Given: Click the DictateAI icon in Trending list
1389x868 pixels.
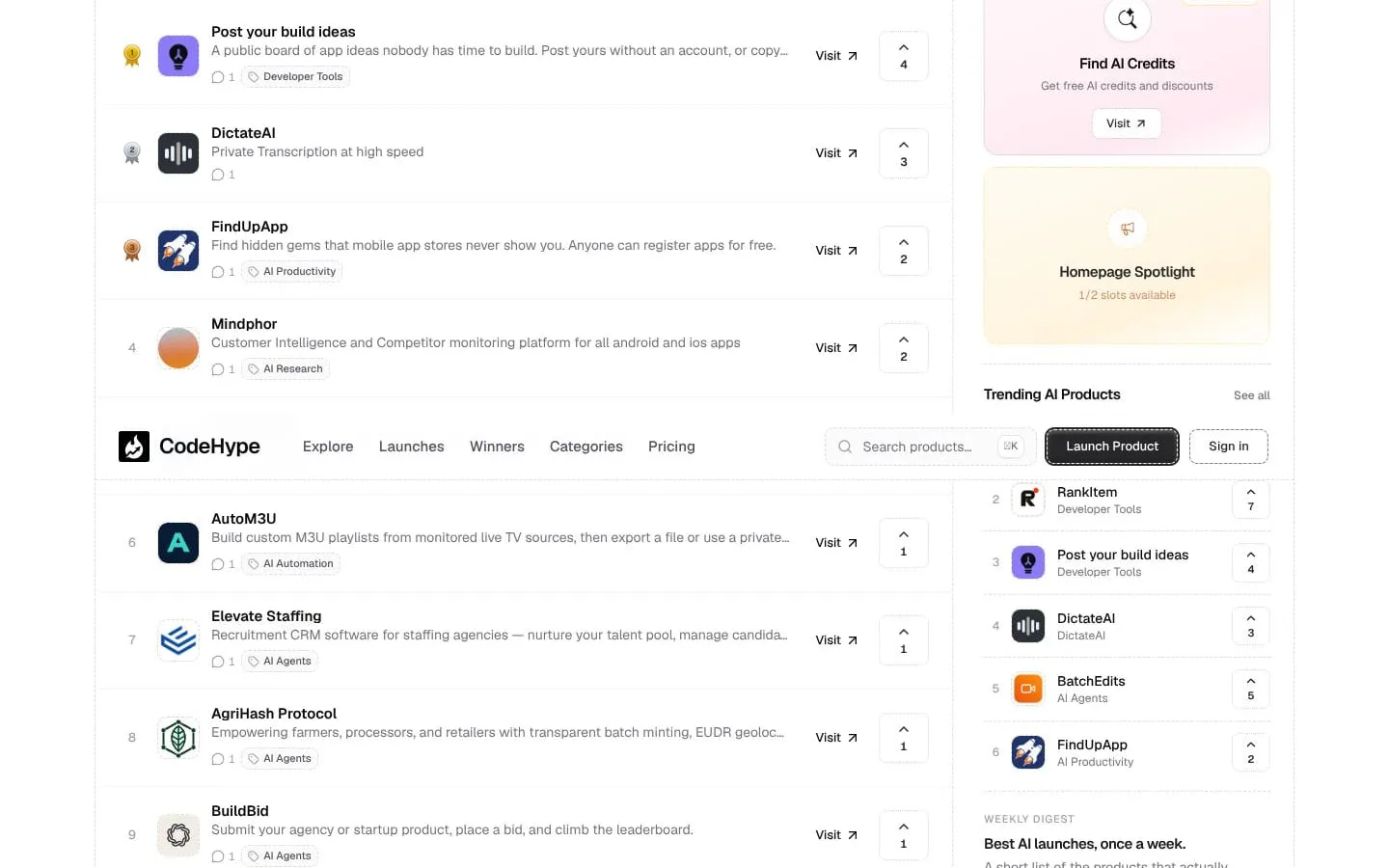Looking at the screenshot, I should 1028,626.
